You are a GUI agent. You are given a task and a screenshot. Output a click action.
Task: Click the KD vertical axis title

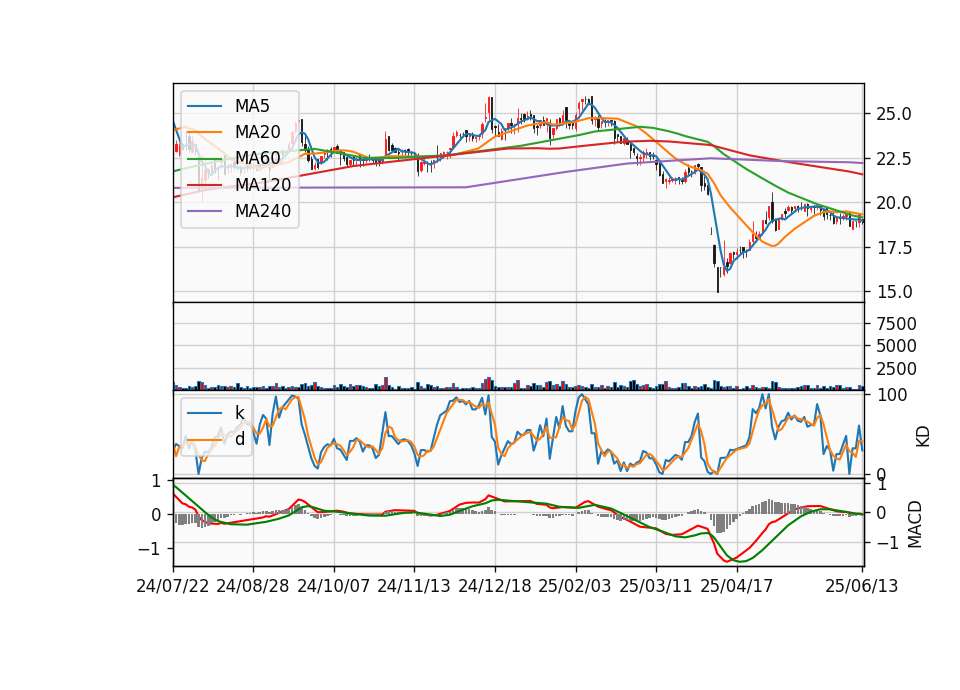(x=923, y=436)
